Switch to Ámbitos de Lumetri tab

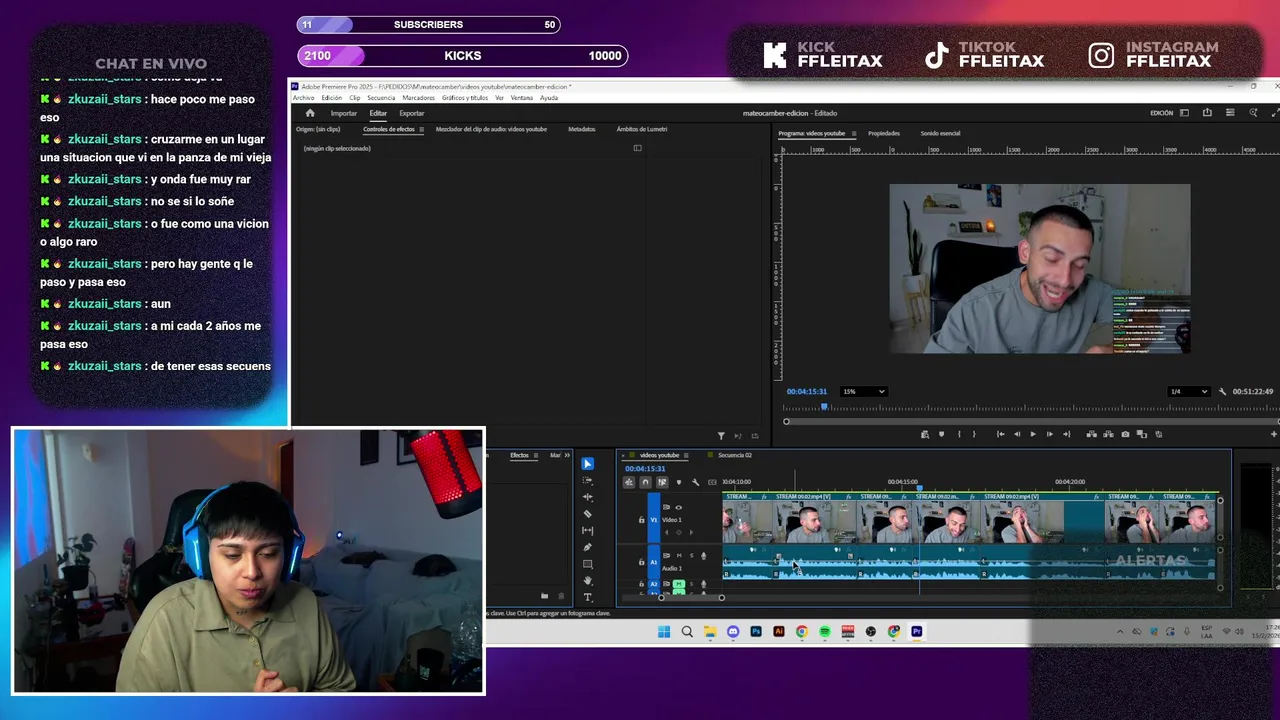[x=642, y=129]
